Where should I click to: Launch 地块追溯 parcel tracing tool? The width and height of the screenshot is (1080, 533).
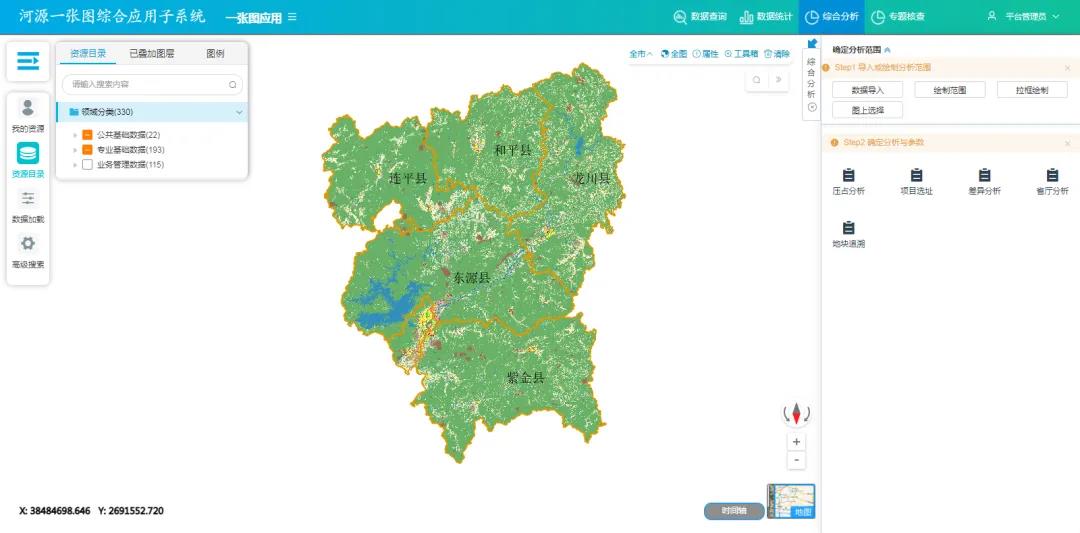point(848,230)
